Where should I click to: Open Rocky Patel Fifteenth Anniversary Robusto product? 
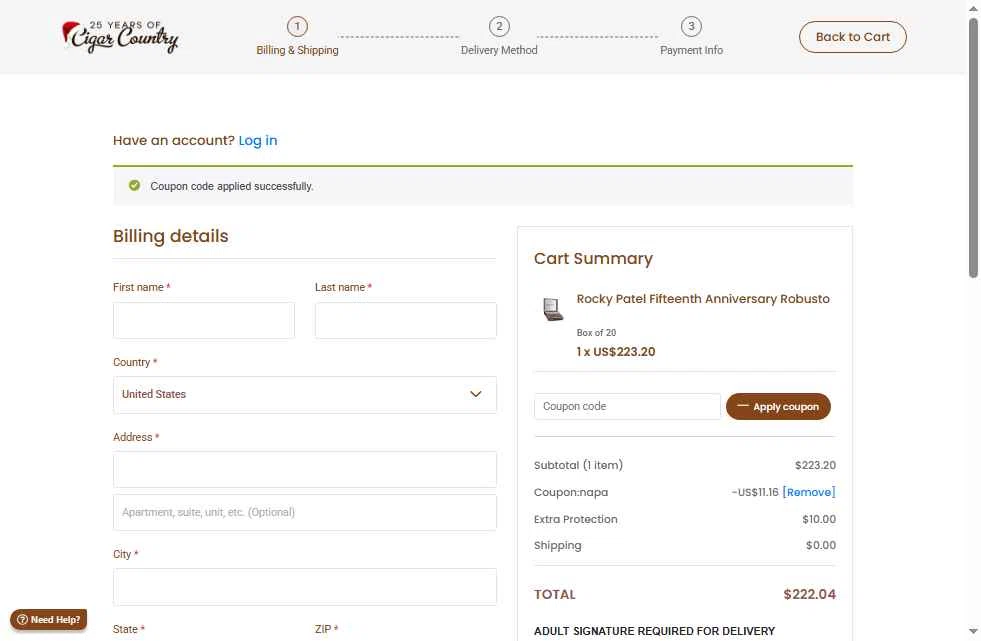click(x=703, y=299)
